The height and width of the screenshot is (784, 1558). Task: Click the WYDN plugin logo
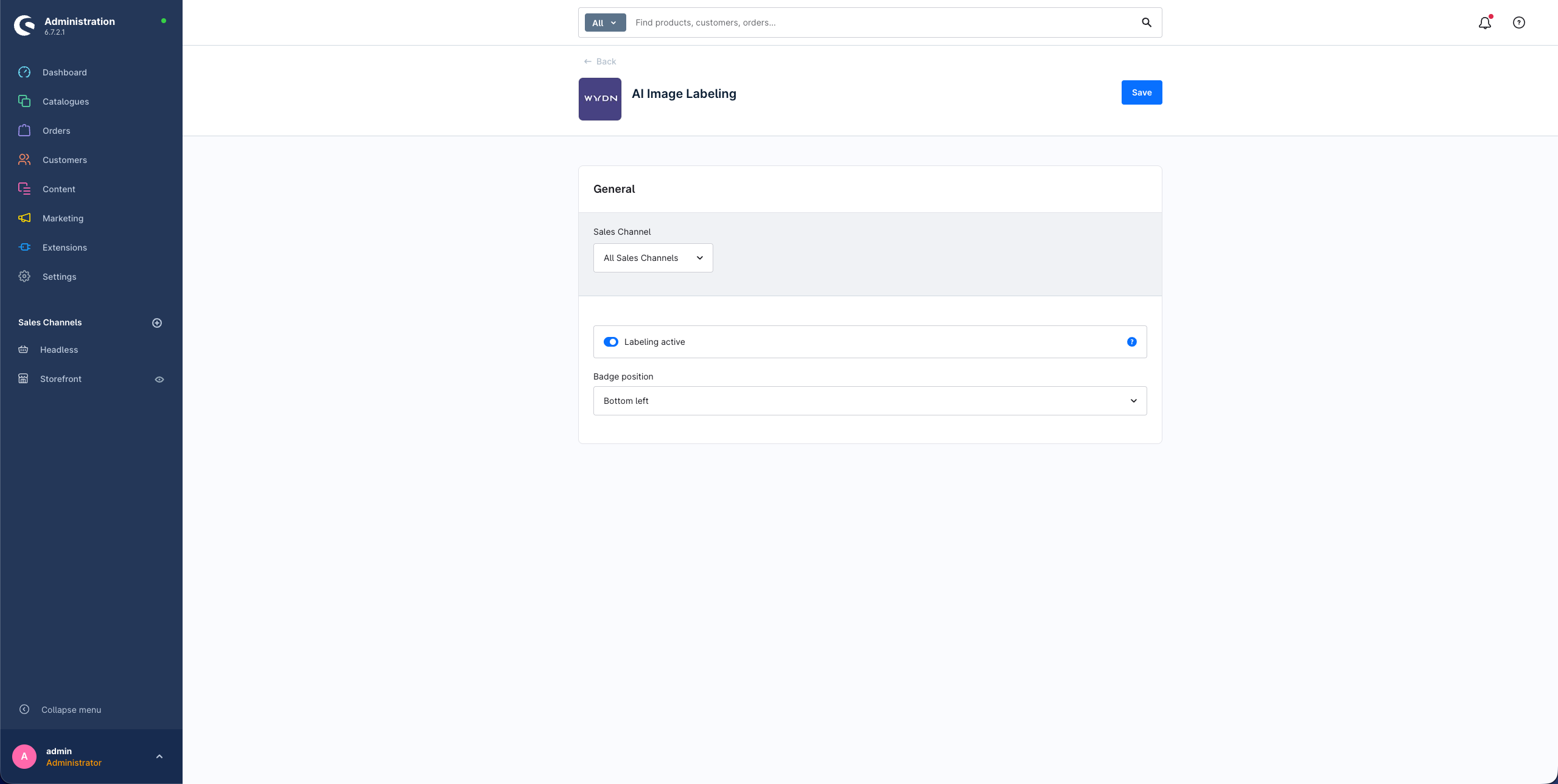pyautogui.click(x=600, y=99)
